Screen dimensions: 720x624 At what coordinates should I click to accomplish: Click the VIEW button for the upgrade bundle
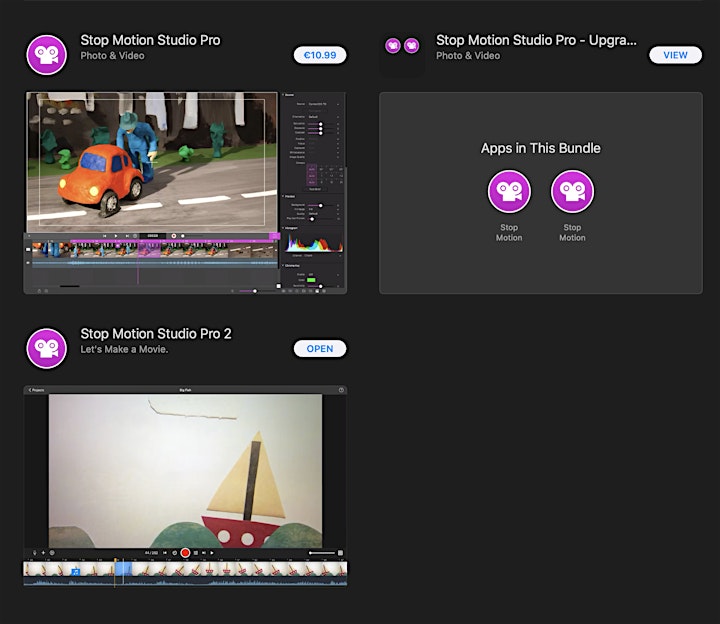click(675, 55)
